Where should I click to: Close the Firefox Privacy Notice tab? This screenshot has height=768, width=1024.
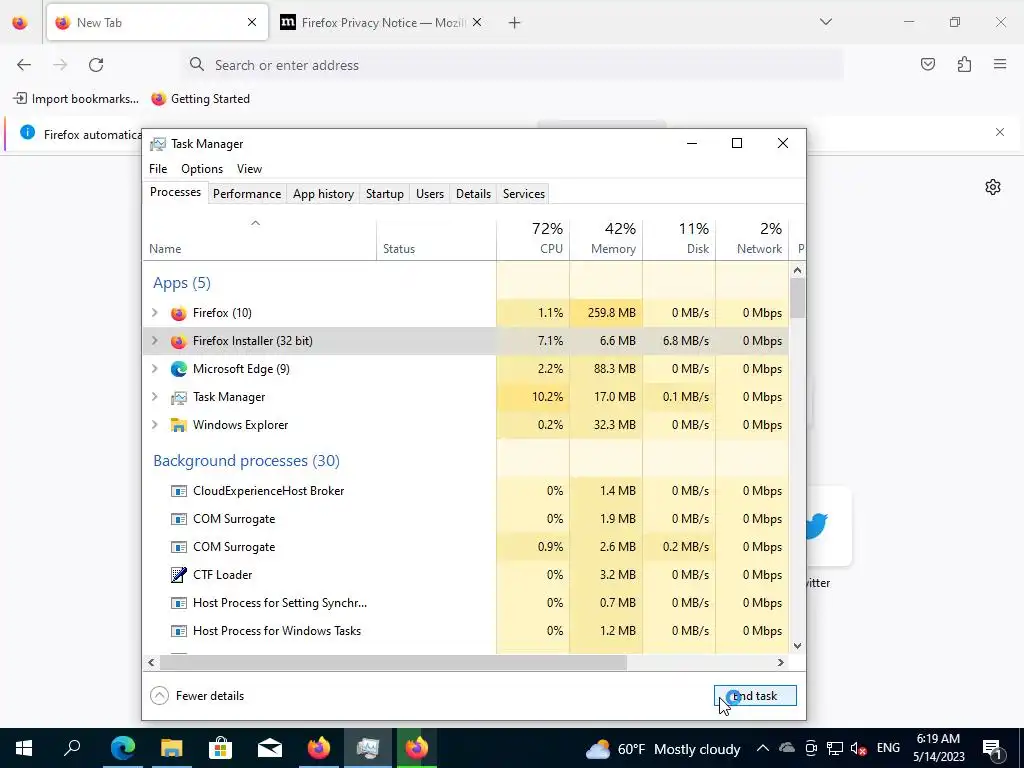pos(477,22)
